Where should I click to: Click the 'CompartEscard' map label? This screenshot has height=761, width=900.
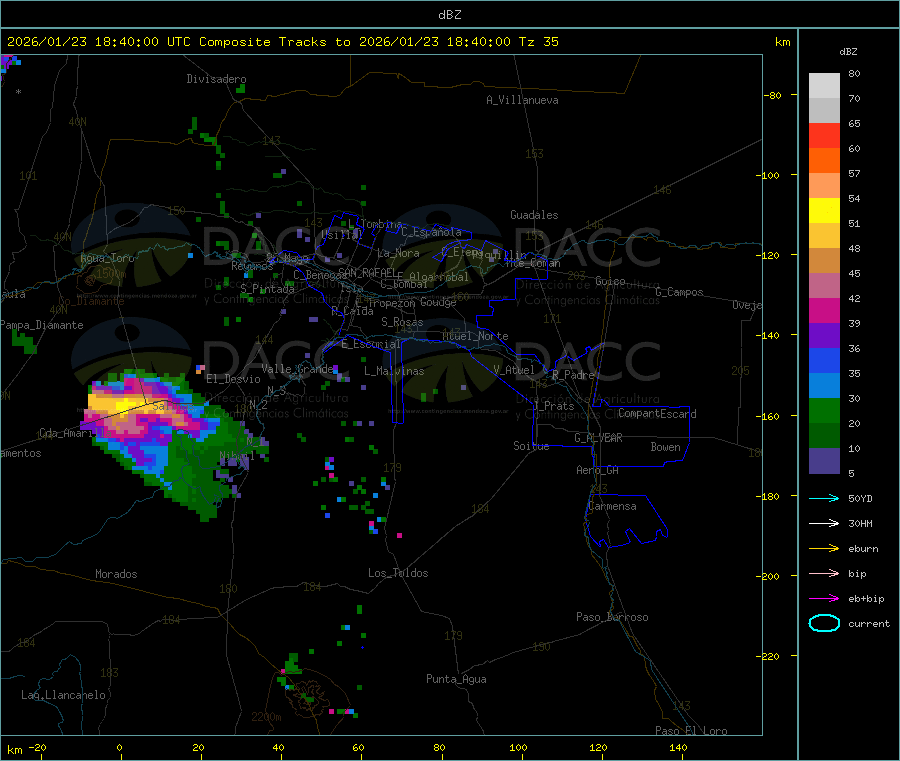click(x=657, y=414)
